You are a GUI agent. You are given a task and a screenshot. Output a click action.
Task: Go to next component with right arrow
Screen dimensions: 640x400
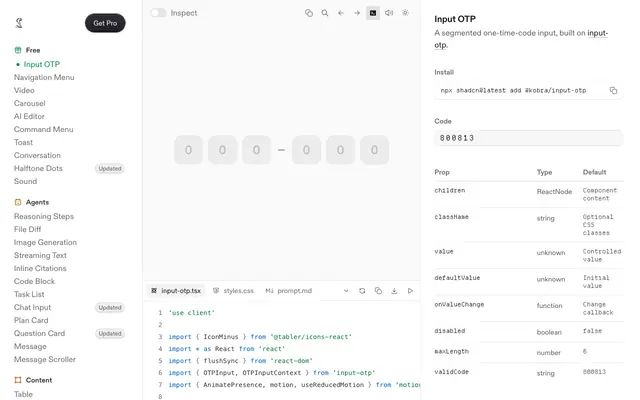(357, 13)
